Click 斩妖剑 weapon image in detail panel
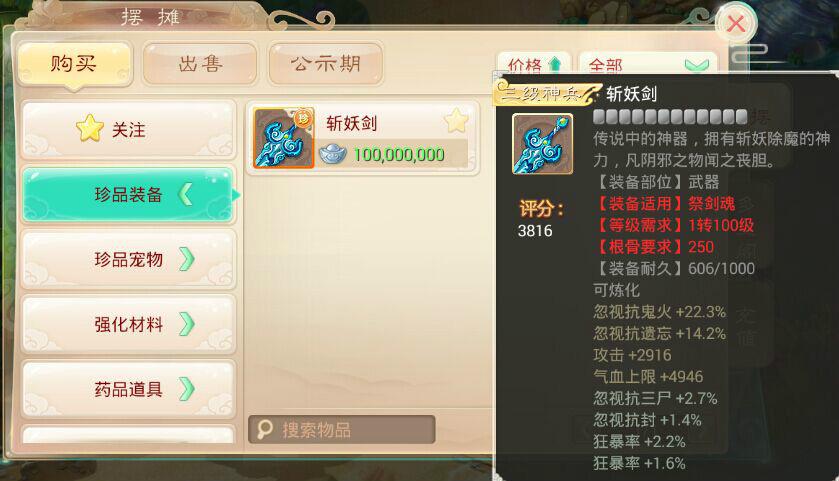The image size is (839, 481). point(543,143)
